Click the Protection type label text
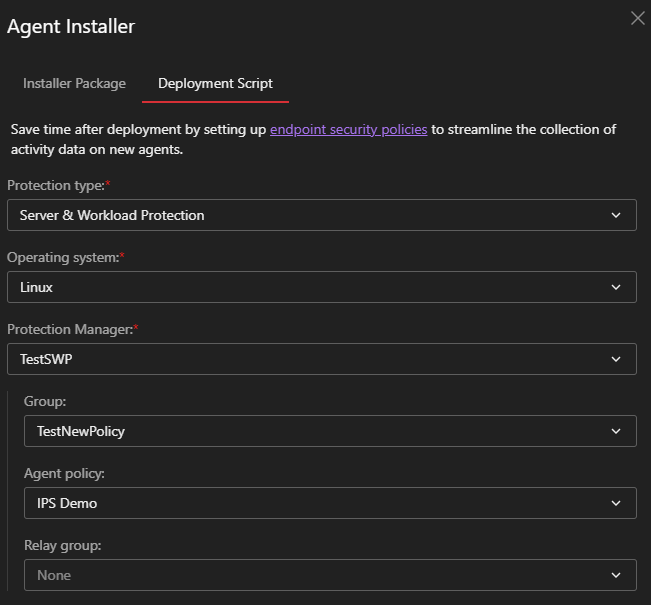The height and width of the screenshot is (605, 651). 56,186
